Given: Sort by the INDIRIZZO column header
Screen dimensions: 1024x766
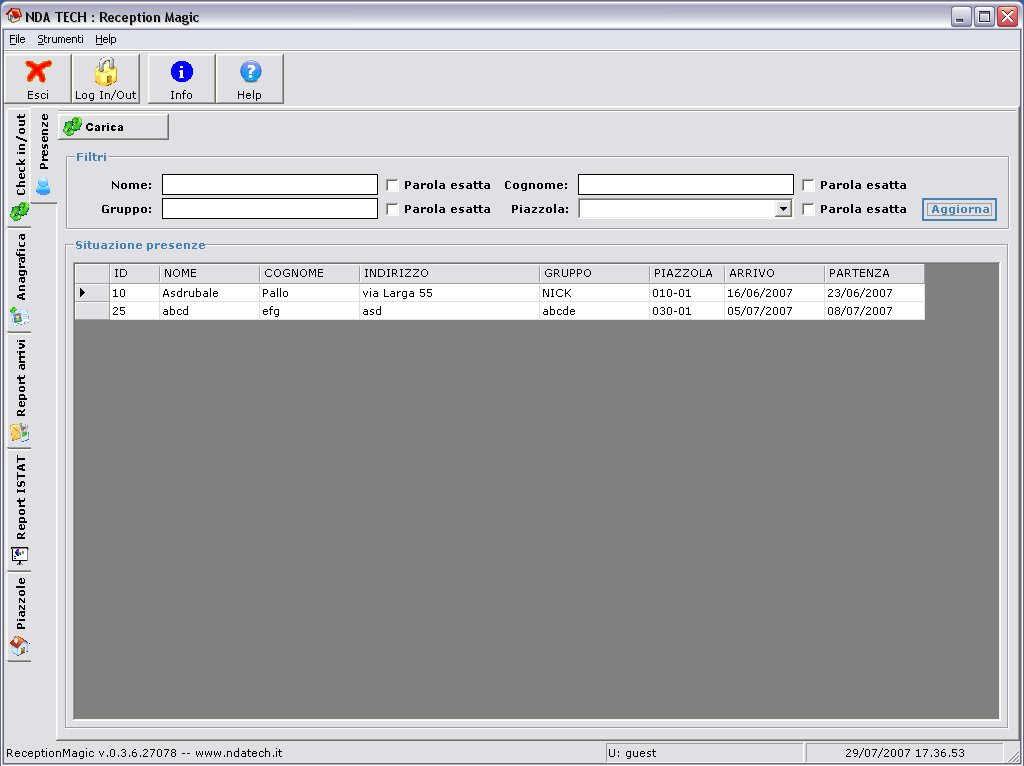Looking at the screenshot, I should 449,274.
